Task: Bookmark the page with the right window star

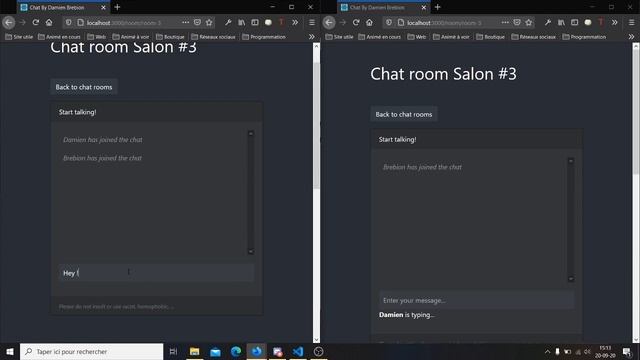Action: coord(529,22)
